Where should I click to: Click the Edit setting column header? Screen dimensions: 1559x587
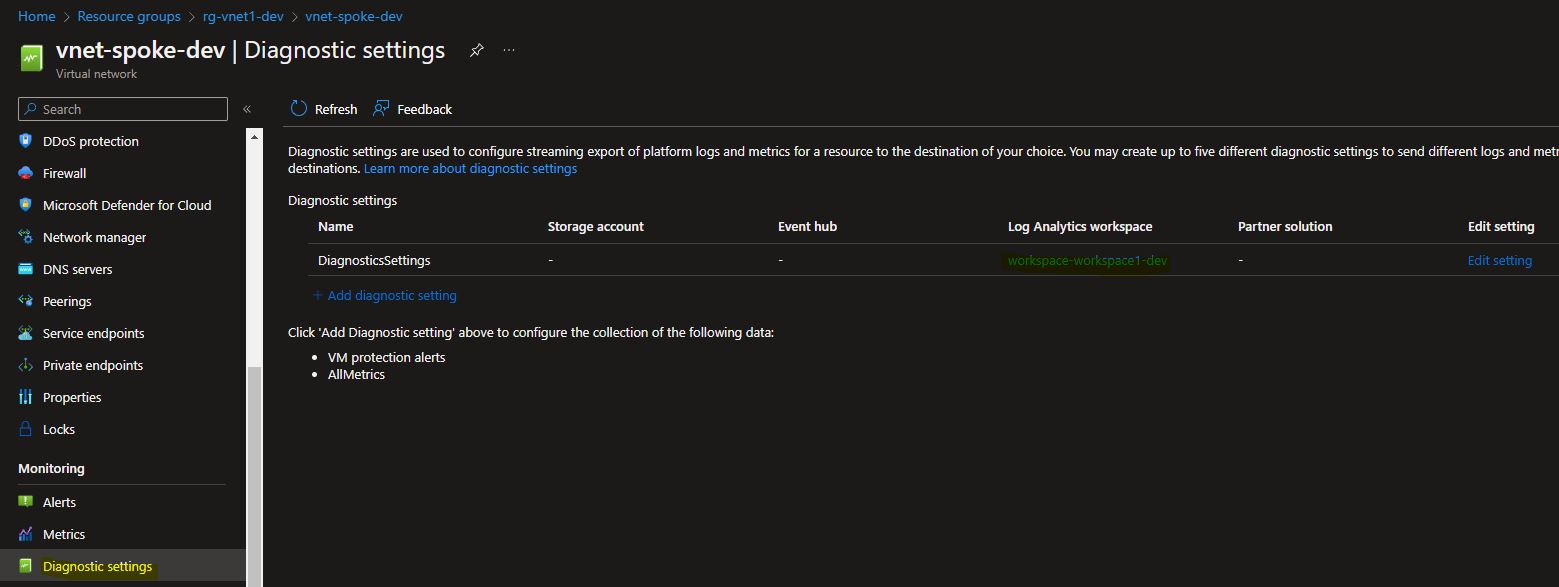click(1501, 226)
